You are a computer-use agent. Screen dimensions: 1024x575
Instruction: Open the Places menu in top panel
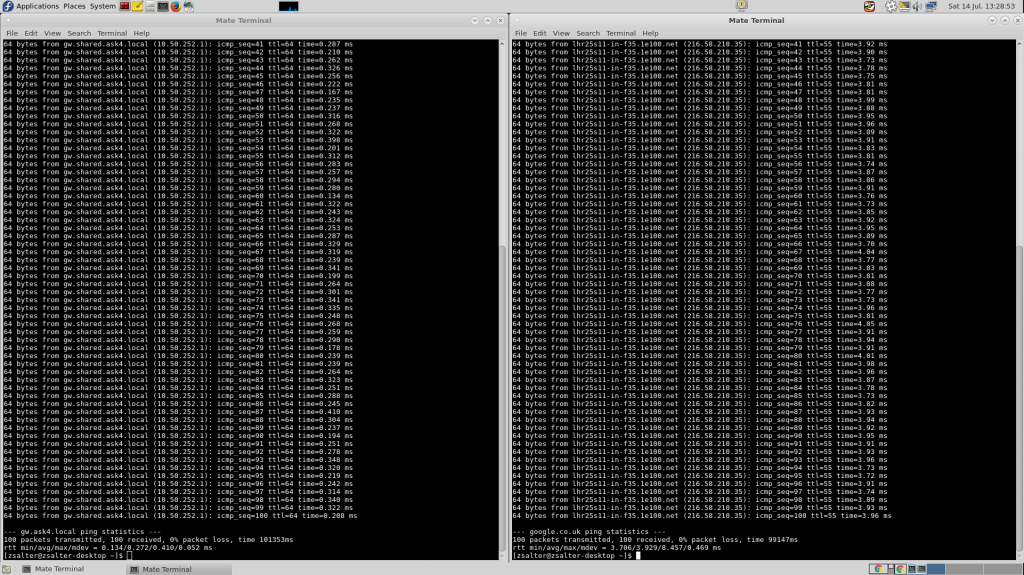click(74, 6)
